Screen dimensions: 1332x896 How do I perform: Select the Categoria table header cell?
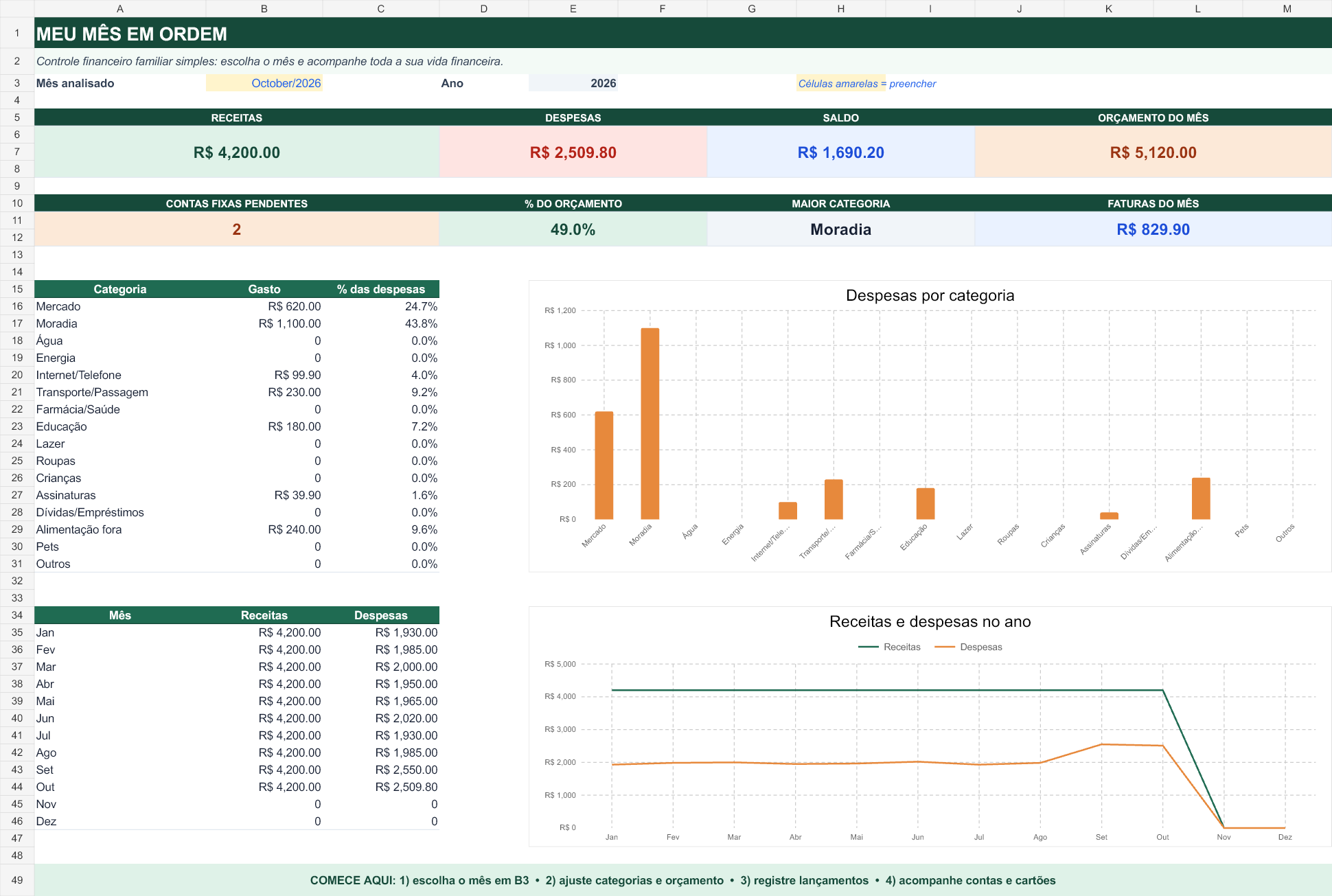click(x=120, y=289)
